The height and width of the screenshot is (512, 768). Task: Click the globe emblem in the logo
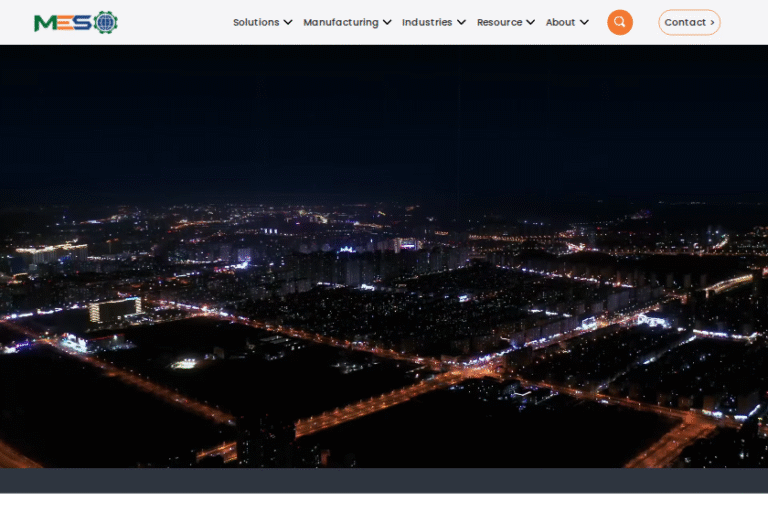click(105, 22)
